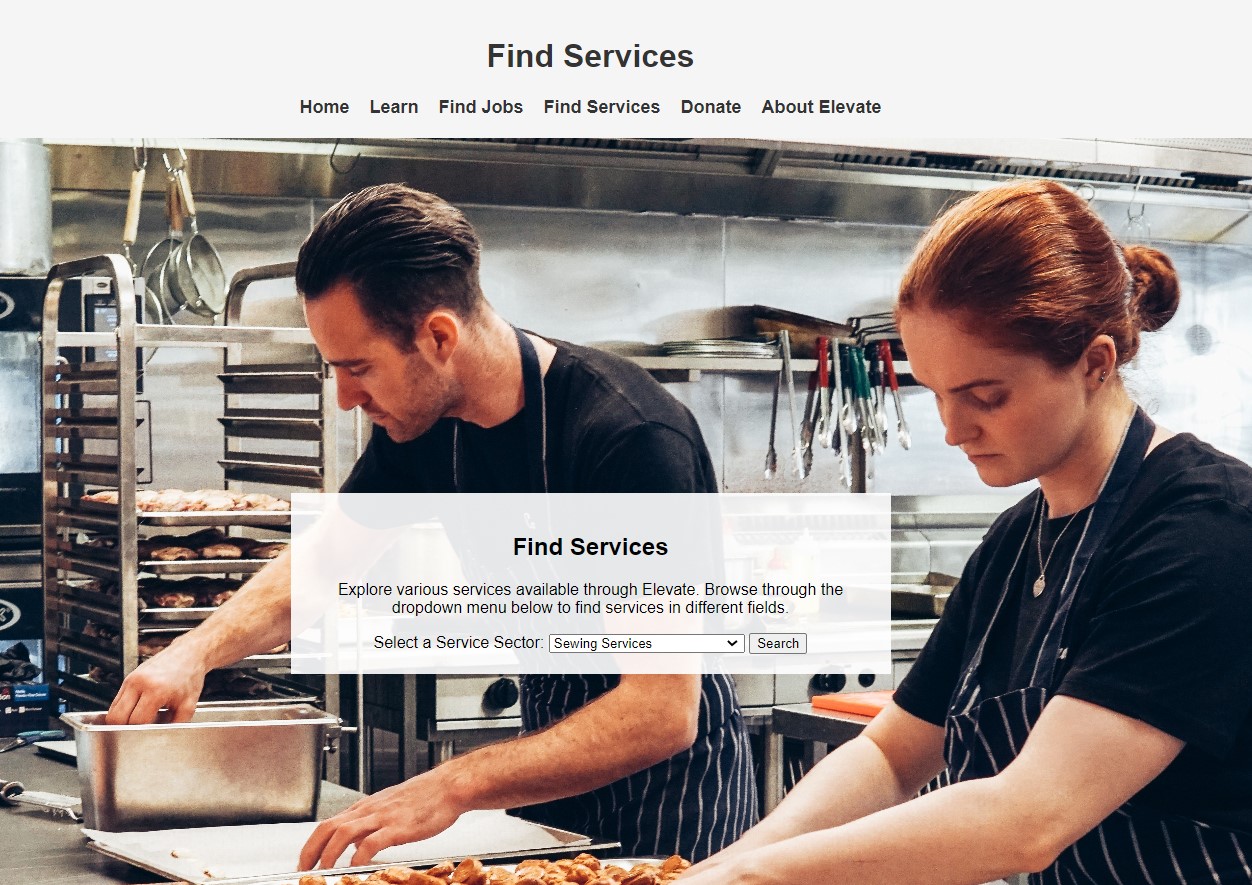Open the Service Sector dropdown showing Sewing Services

[647, 643]
